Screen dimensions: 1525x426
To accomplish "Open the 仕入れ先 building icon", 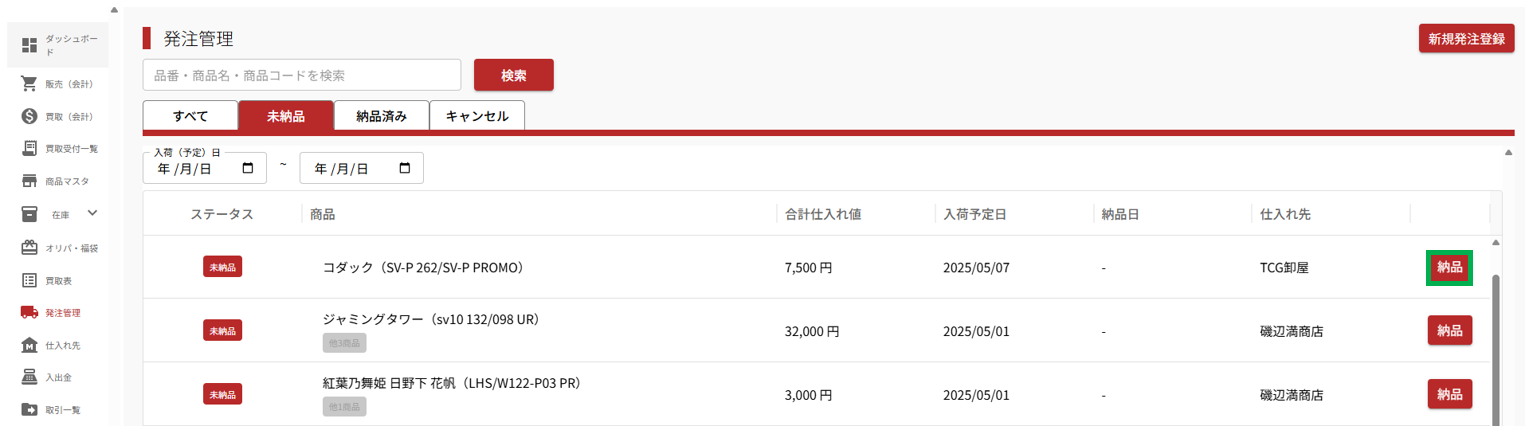I will coord(29,345).
